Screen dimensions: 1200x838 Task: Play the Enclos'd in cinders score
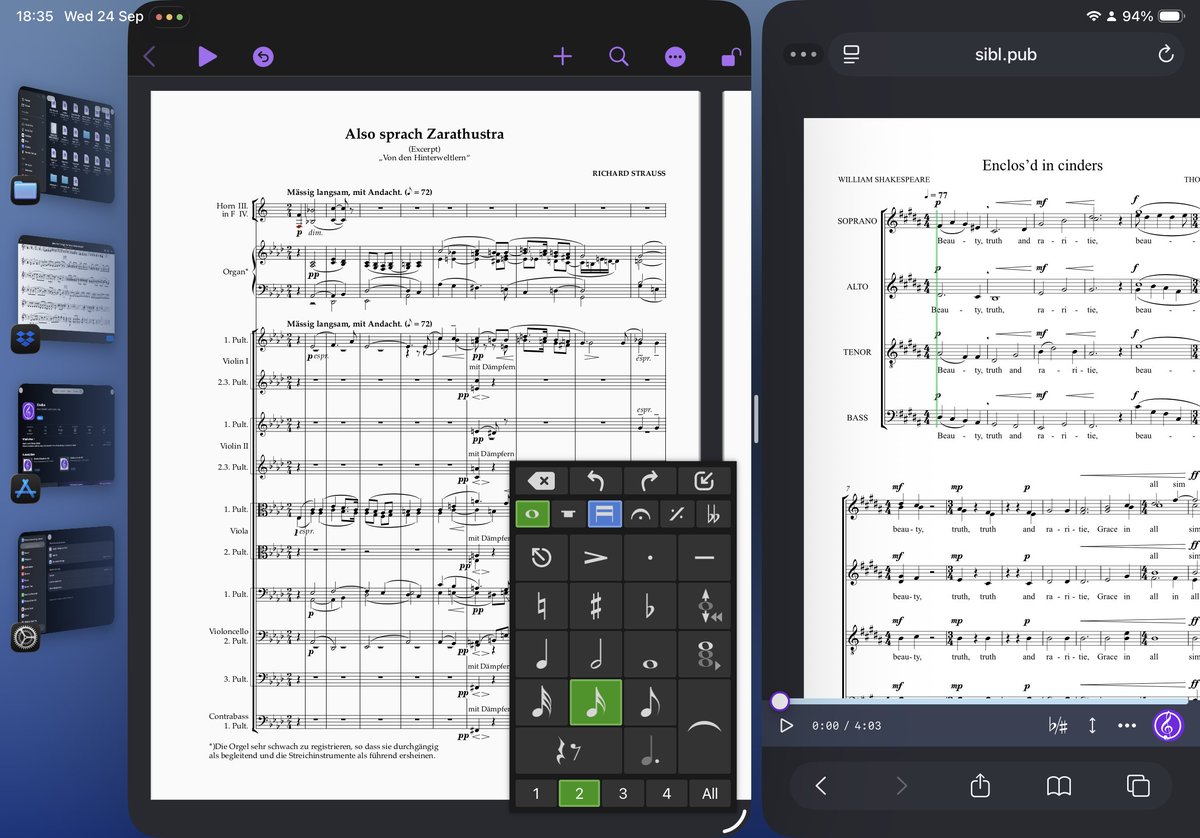786,725
